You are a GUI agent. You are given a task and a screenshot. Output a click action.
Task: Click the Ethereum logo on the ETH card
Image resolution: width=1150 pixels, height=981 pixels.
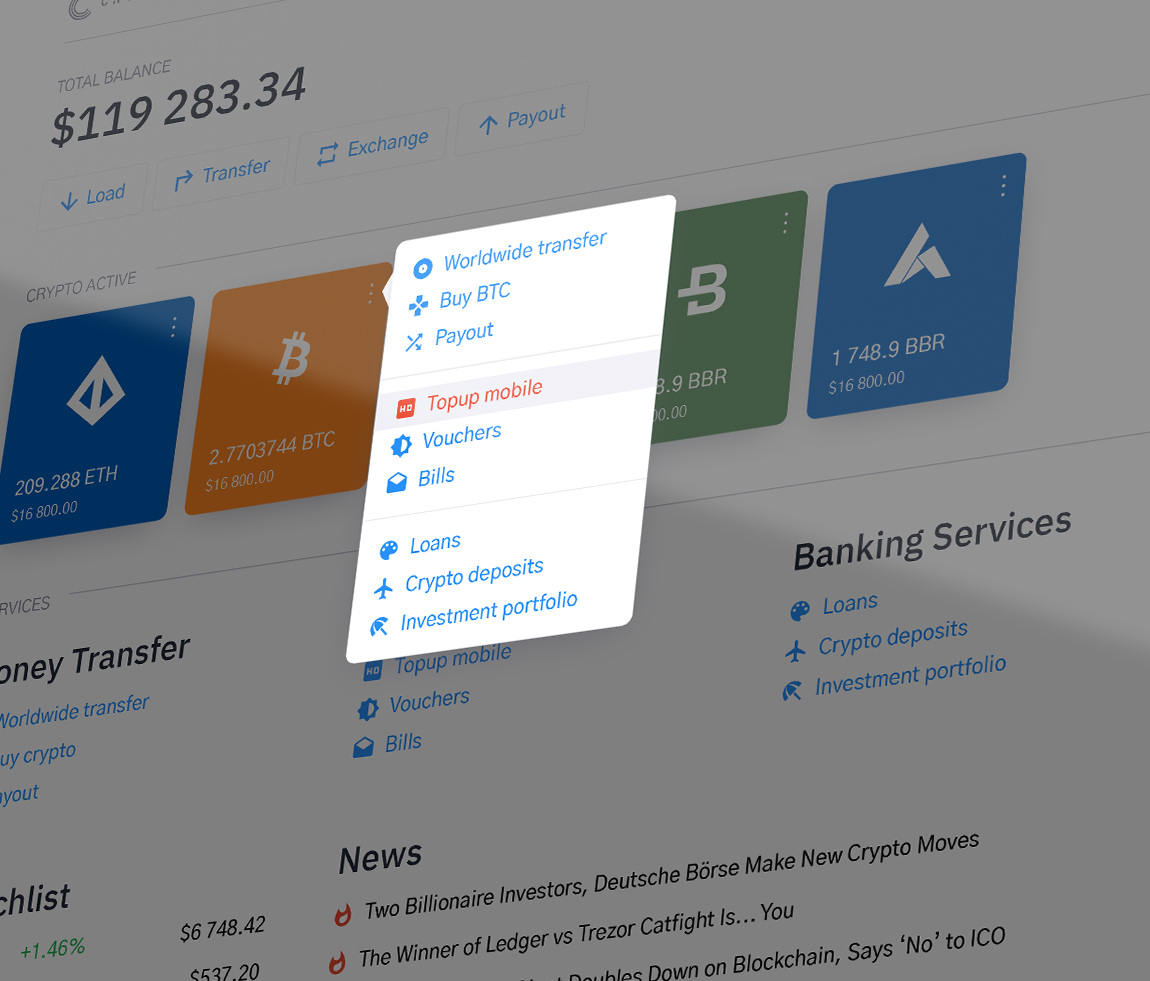pyautogui.click(x=96, y=391)
